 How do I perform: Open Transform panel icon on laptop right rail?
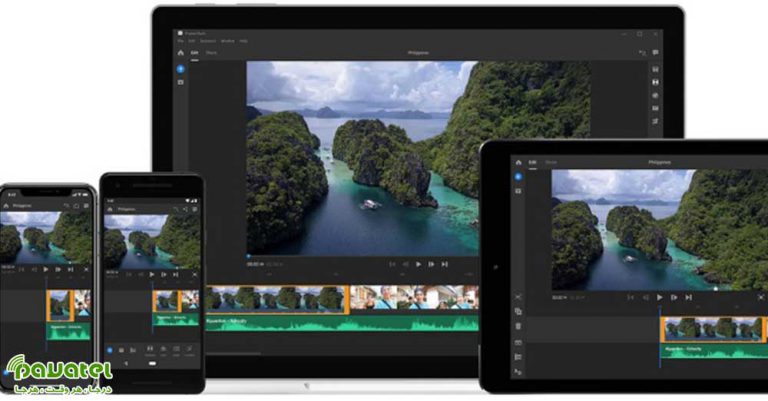point(655,121)
